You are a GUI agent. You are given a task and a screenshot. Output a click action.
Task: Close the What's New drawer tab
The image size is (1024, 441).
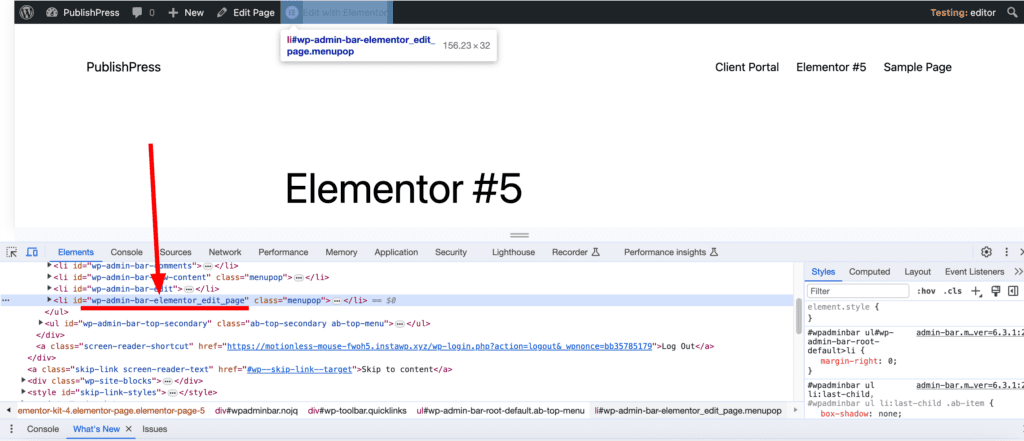(x=129, y=429)
